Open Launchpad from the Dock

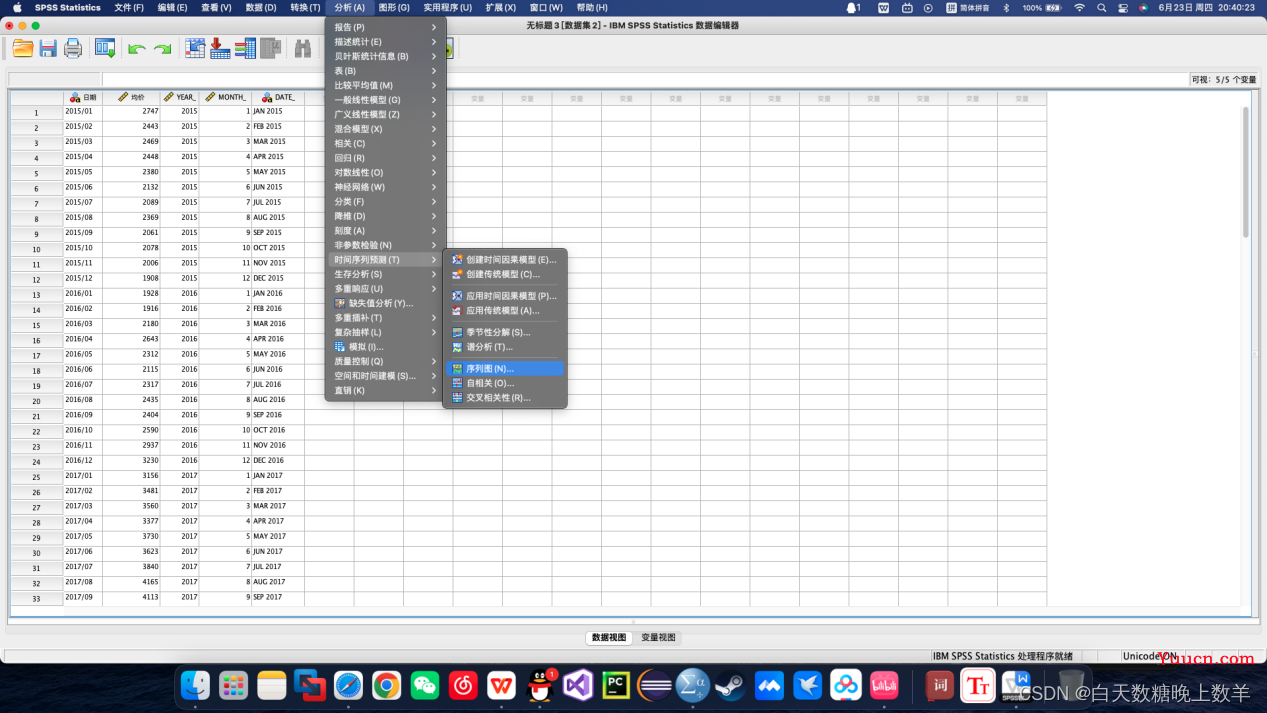pyautogui.click(x=234, y=685)
